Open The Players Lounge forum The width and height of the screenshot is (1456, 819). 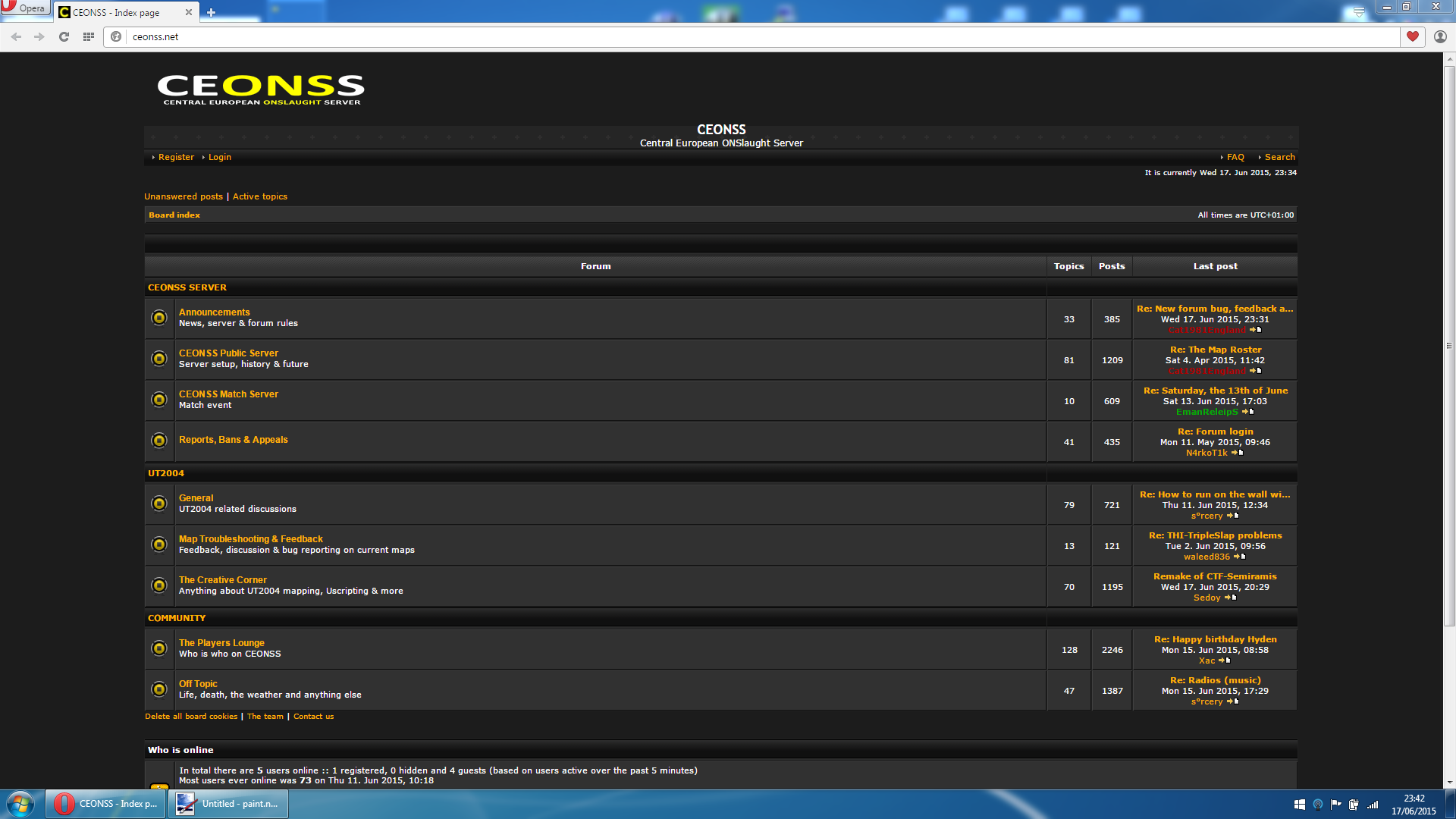click(221, 642)
